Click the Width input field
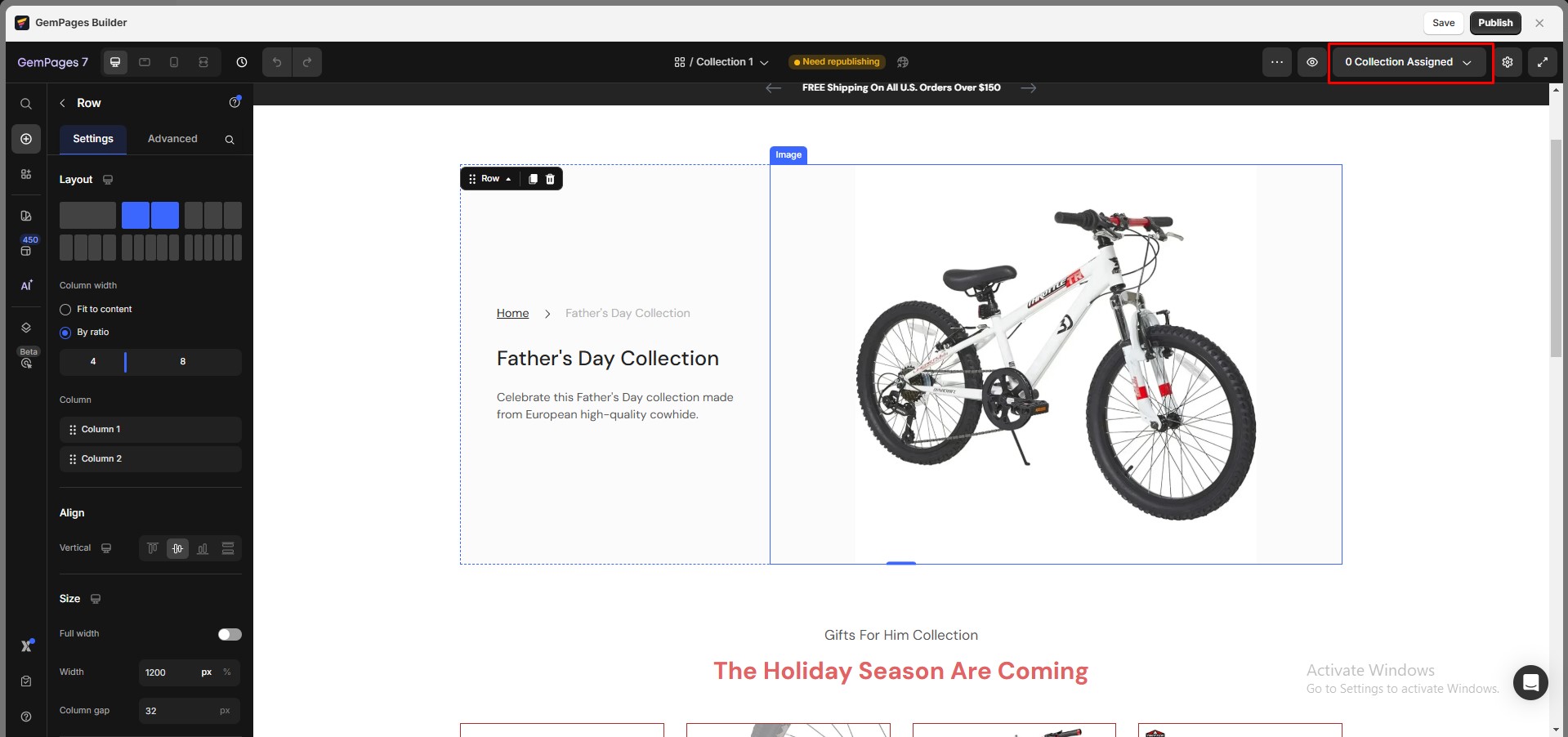1568x737 pixels. click(168, 672)
